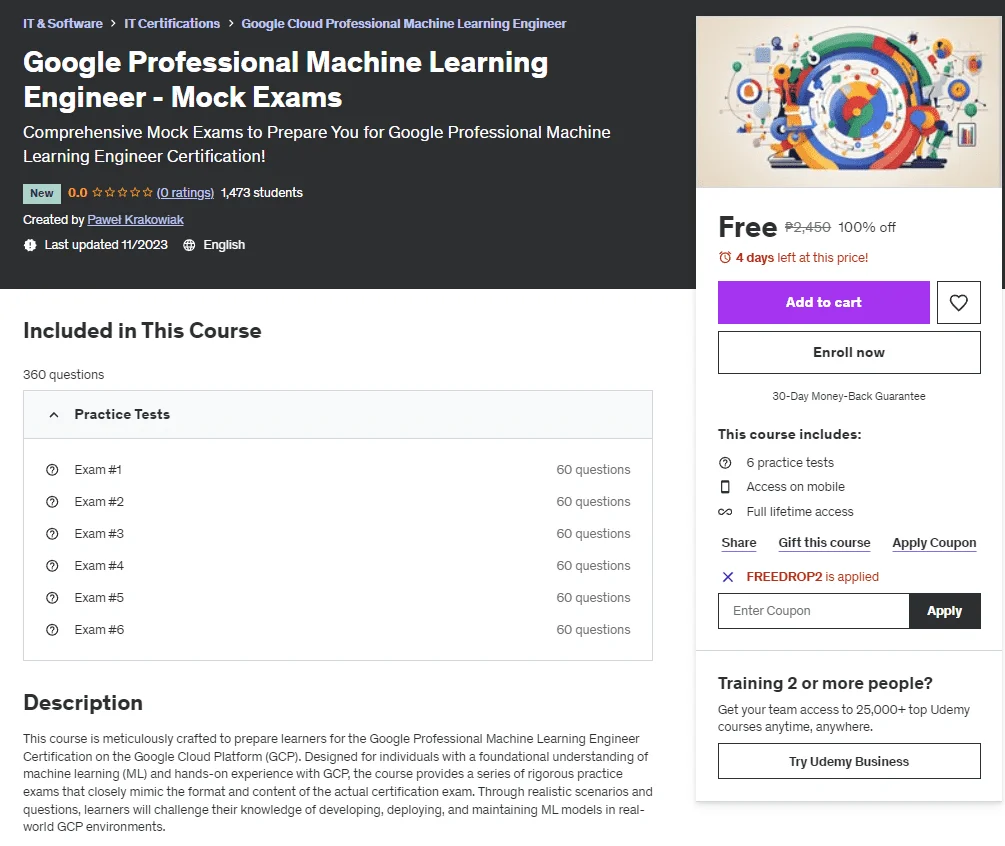Screen dimensions: 1005x846
Task: Click the globe language icon
Action: coord(189,245)
